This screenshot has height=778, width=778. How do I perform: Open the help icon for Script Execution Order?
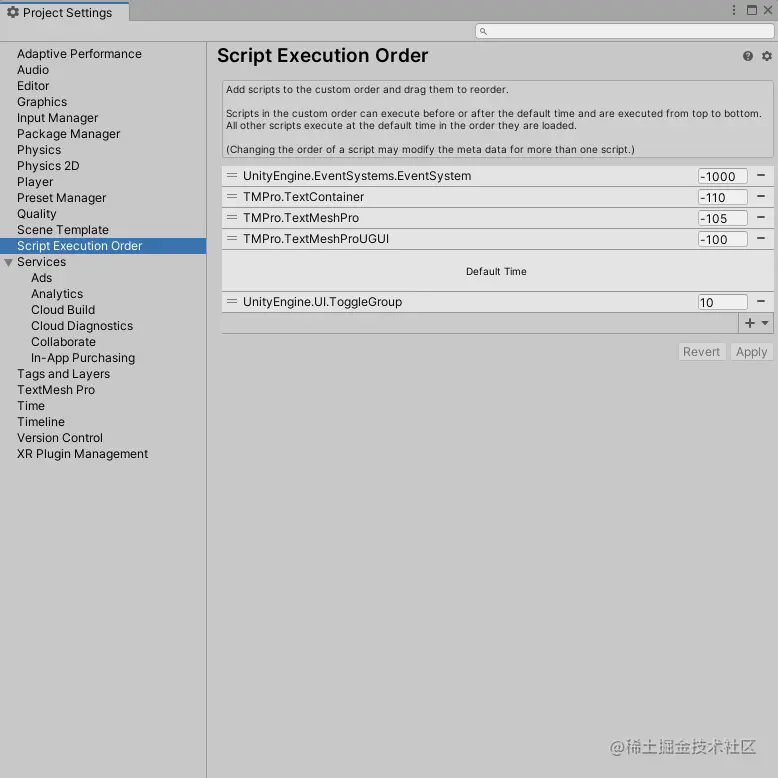[x=747, y=56]
